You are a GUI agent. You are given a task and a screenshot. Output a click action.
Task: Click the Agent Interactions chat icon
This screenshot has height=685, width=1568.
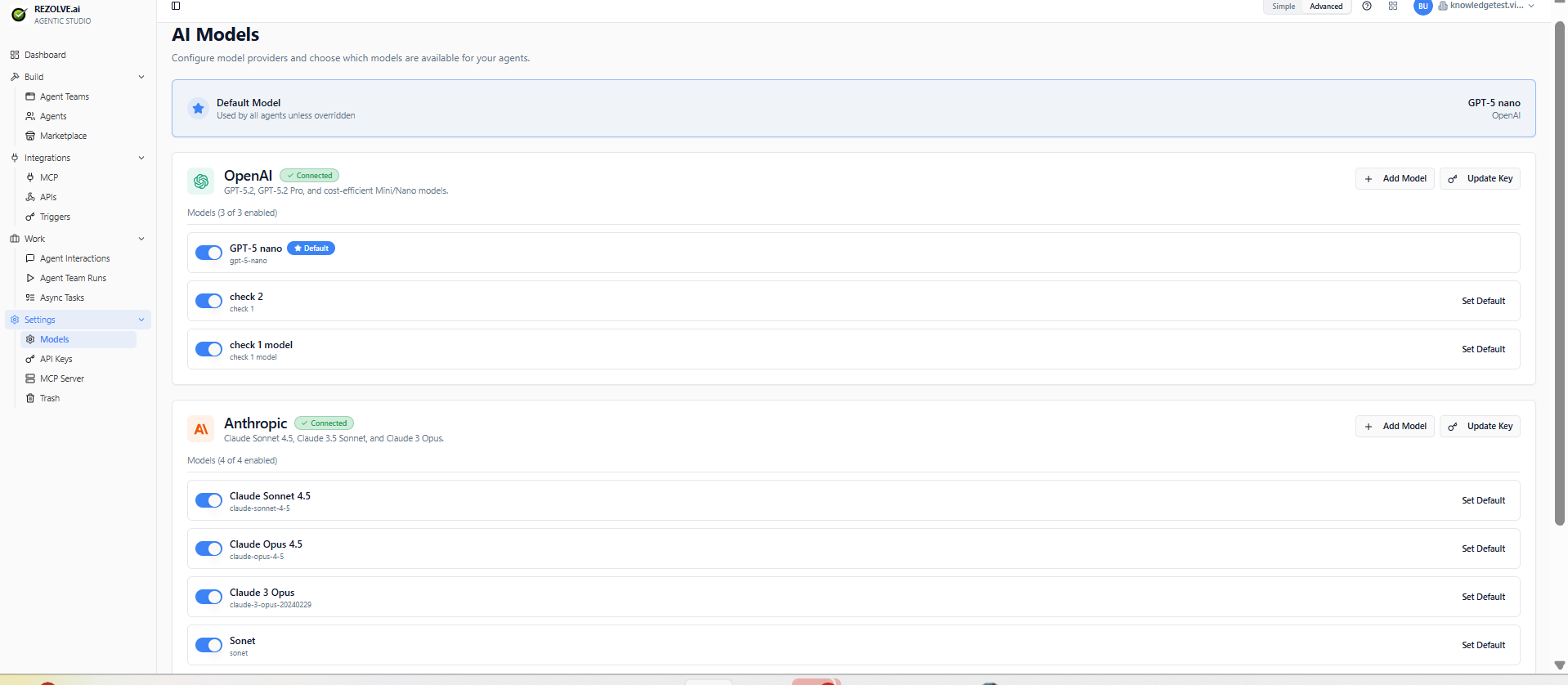[x=30, y=258]
